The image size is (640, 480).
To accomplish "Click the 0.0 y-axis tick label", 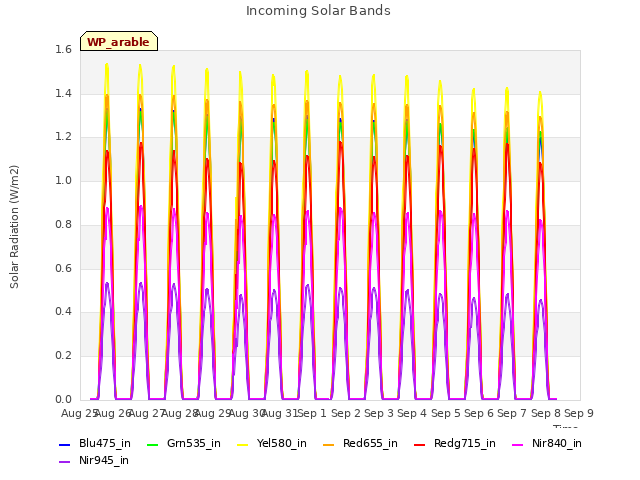I will pos(63,400).
